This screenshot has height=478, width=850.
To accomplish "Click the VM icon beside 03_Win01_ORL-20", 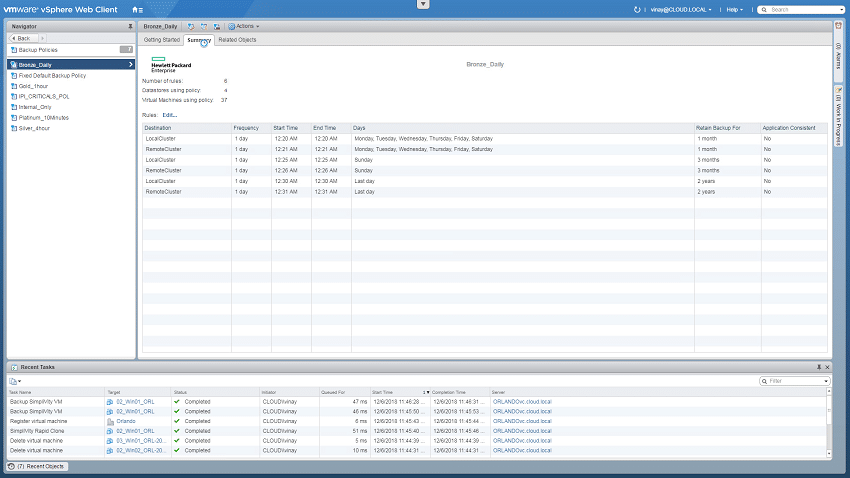I will point(110,441).
